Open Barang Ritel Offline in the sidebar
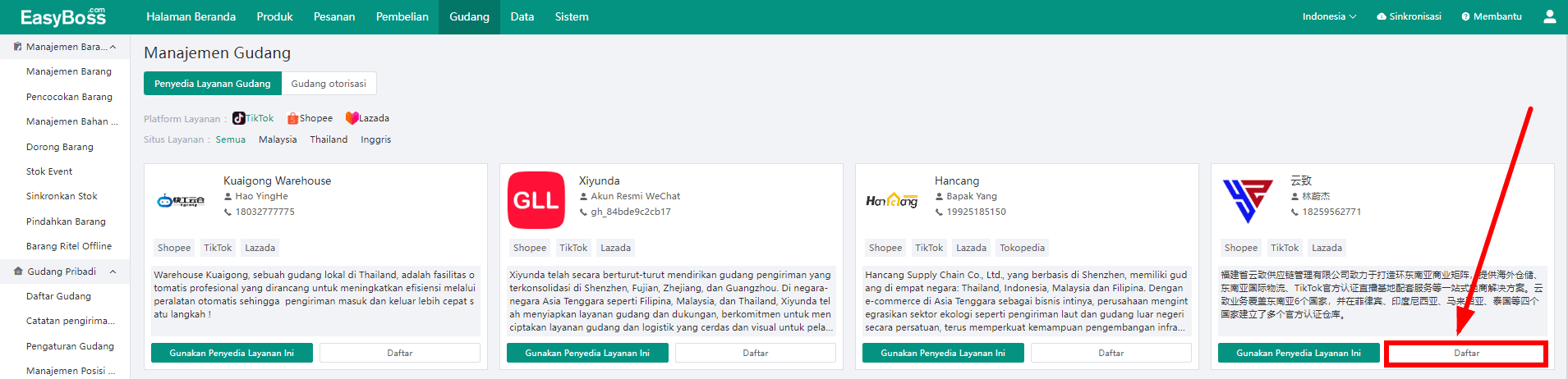This screenshot has height=379, width=1568. coord(69,246)
